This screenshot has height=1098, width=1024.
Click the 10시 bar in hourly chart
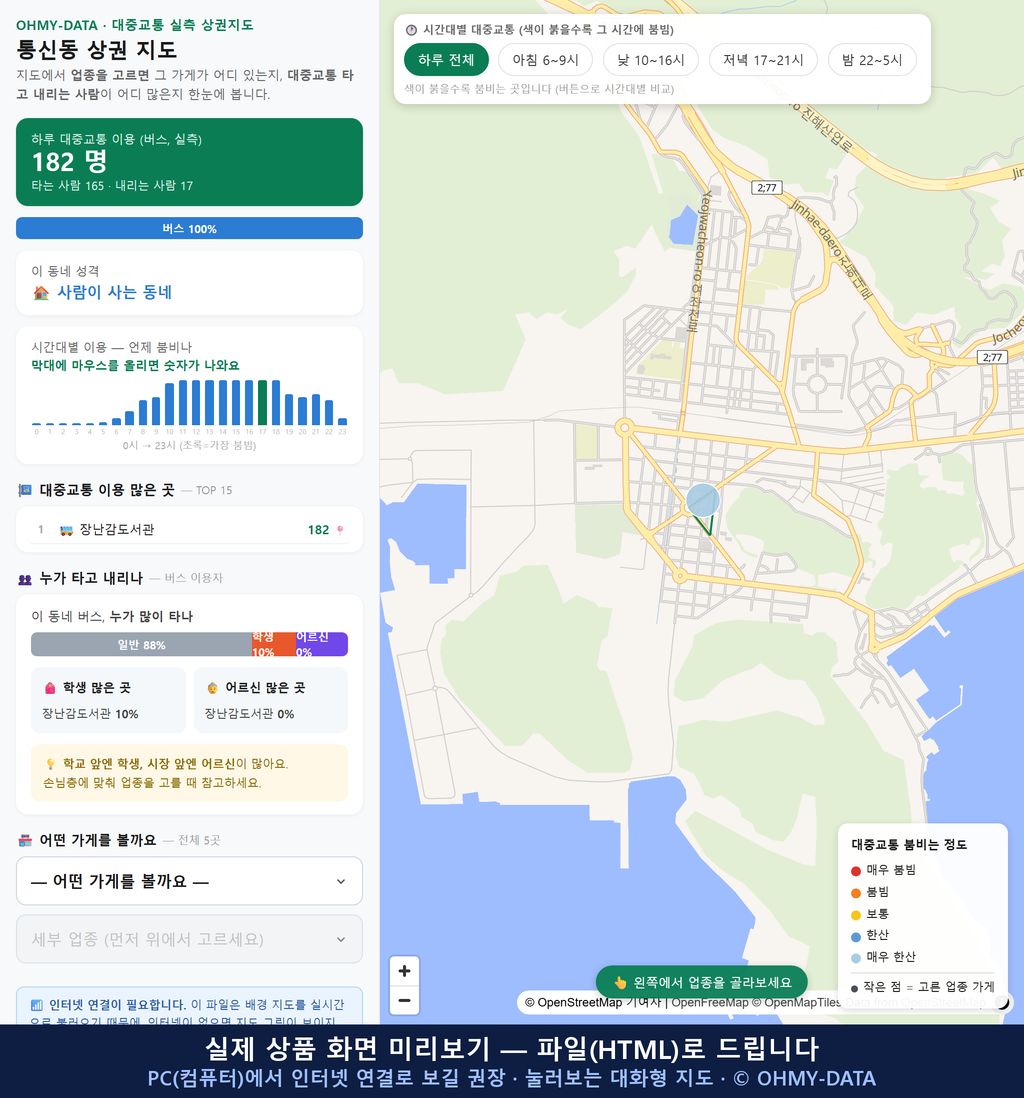point(169,404)
